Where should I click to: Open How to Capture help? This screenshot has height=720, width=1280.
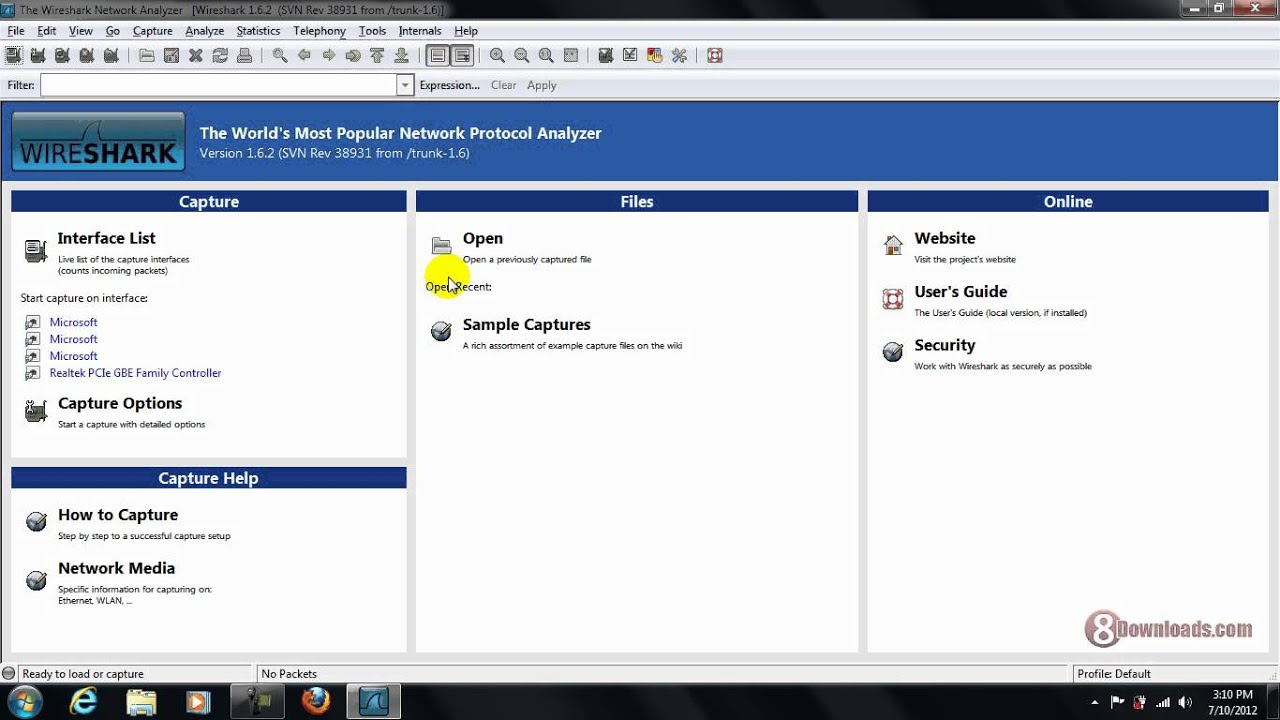click(x=118, y=515)
